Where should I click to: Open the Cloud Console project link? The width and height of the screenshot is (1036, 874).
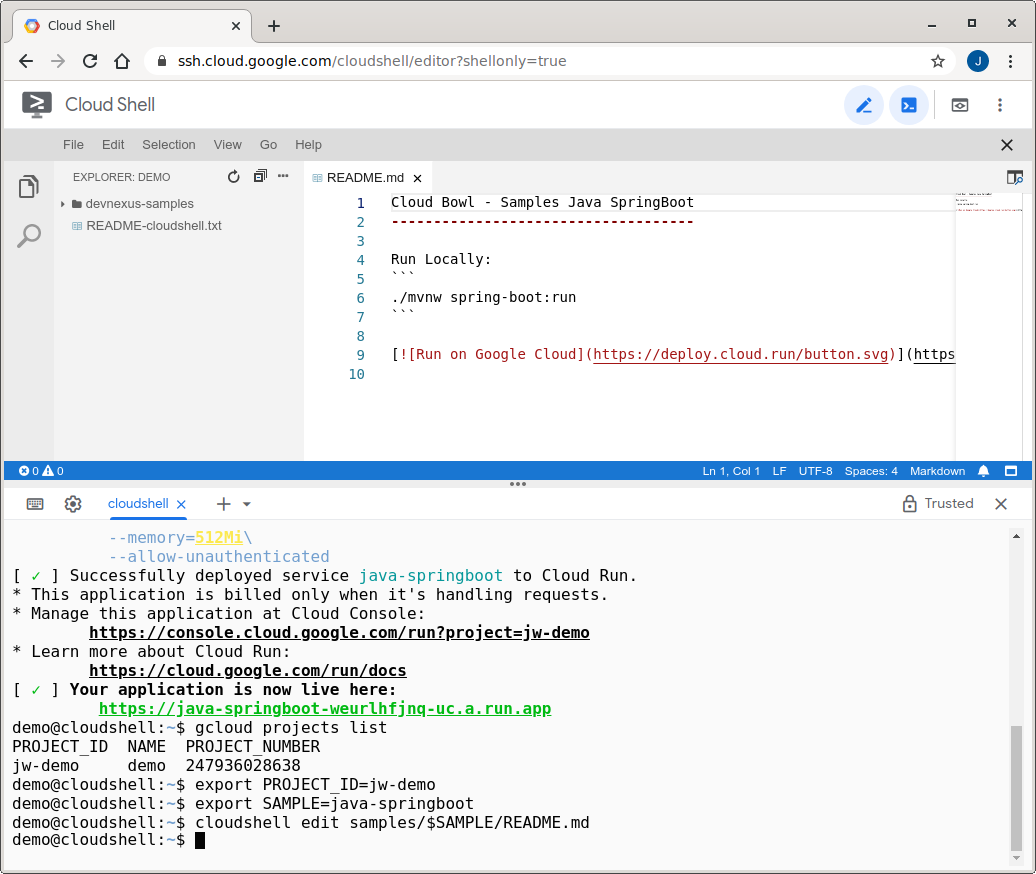pos(339,633)
